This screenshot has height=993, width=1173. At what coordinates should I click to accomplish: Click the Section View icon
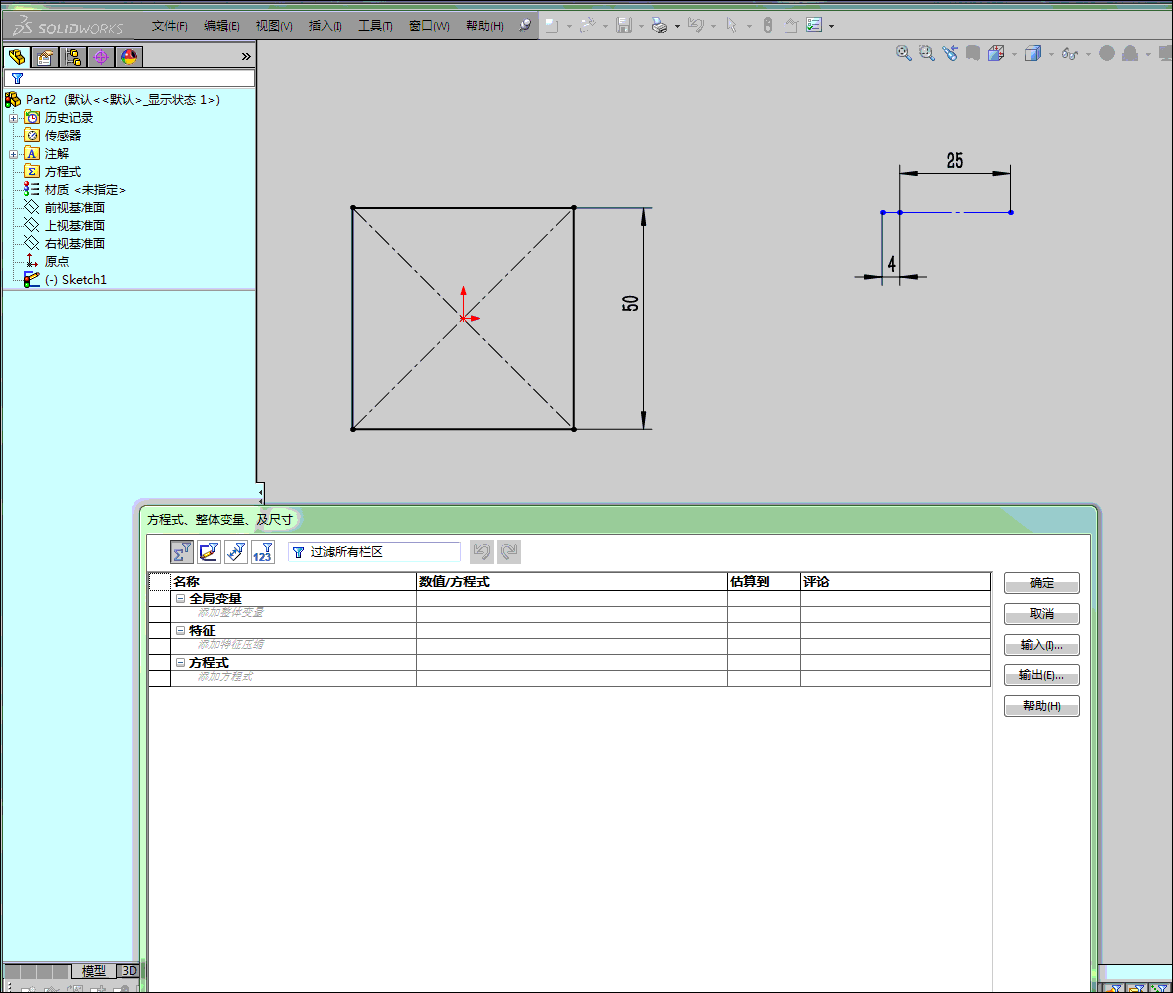[x=973, y=53]
